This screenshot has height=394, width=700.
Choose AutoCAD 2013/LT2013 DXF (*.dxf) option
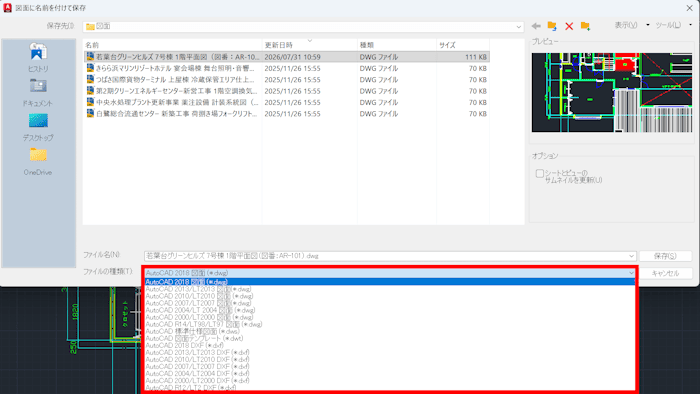point(390,353)
